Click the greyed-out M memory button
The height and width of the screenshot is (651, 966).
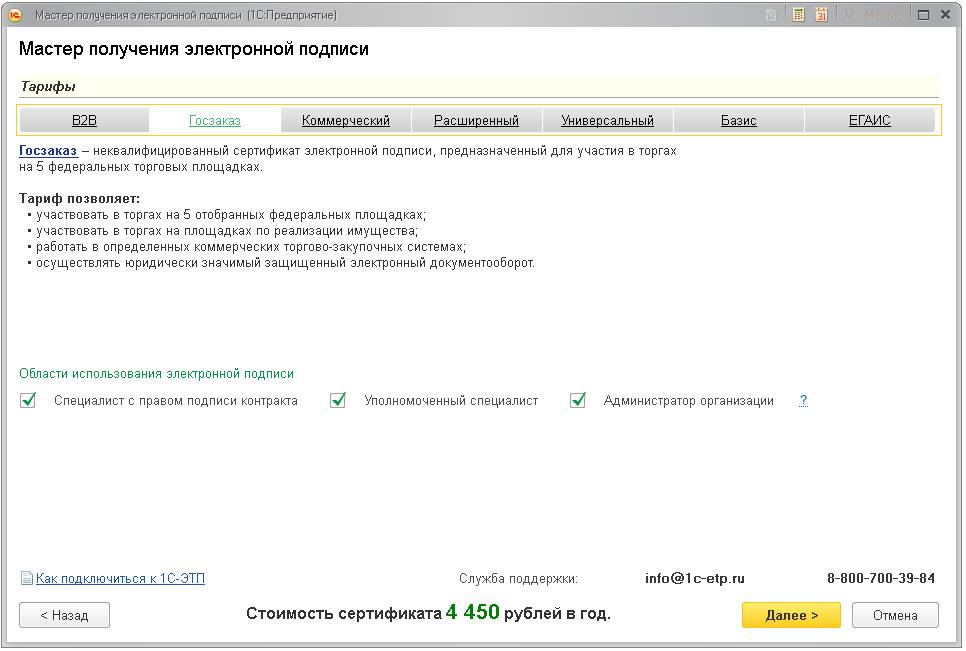coord(851,15)
